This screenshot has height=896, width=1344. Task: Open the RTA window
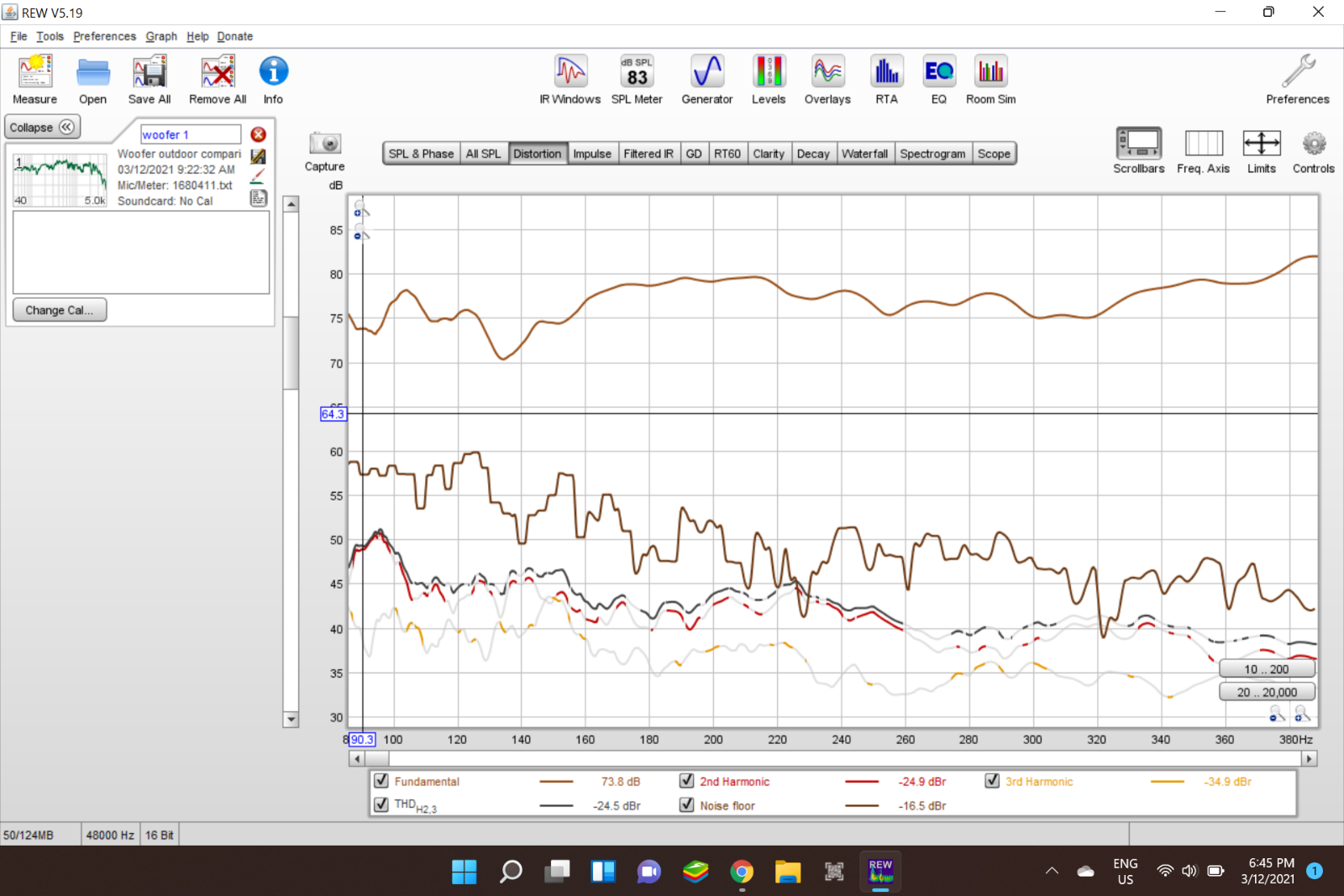tap(886, 81)
